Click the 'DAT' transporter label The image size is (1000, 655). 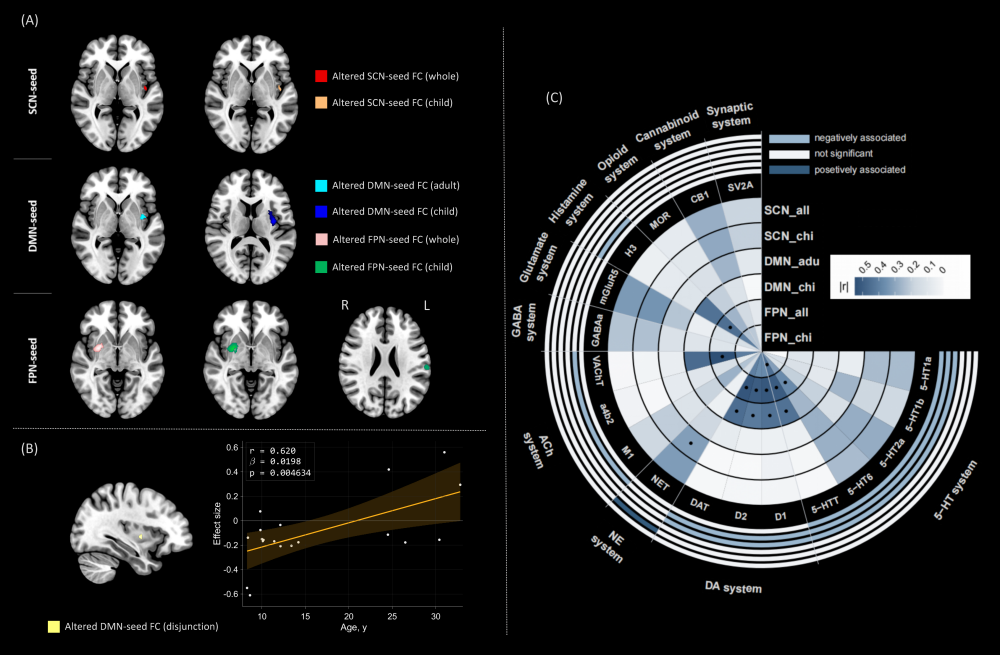[700, 504]
